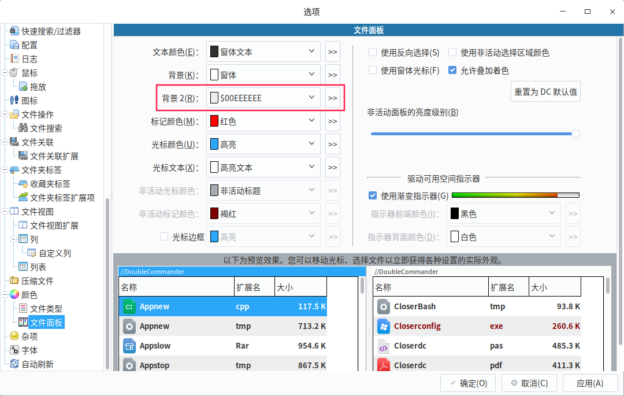Viewport: 624px width, 396px height.
Task: Click the 大小 column header in right preview
Action: (x=555, y=287)
